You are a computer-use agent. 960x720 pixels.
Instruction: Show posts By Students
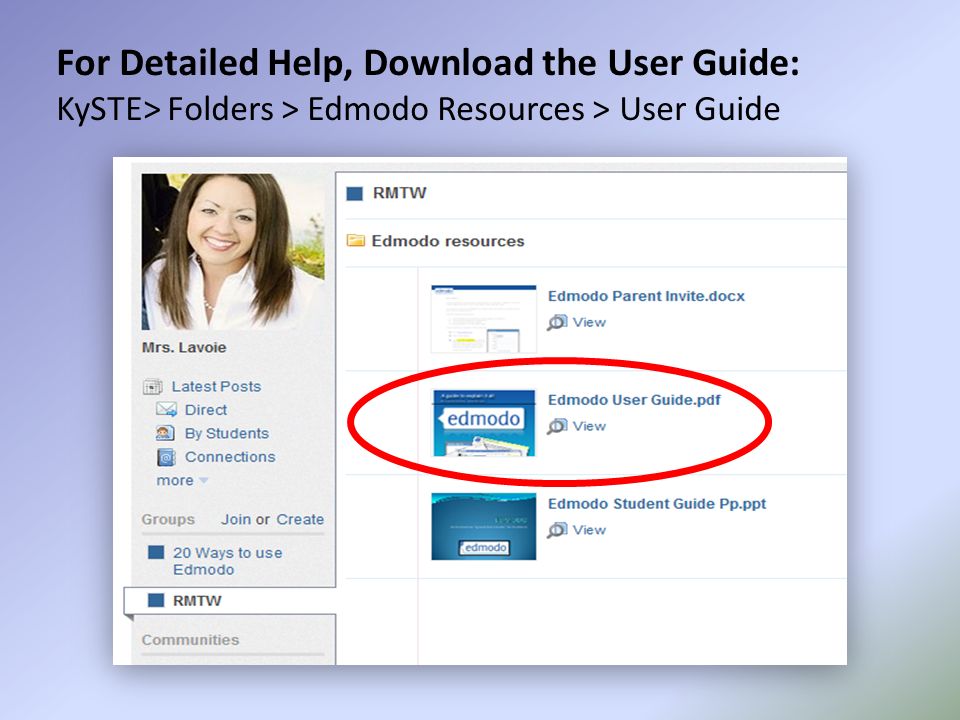point(227,433)
